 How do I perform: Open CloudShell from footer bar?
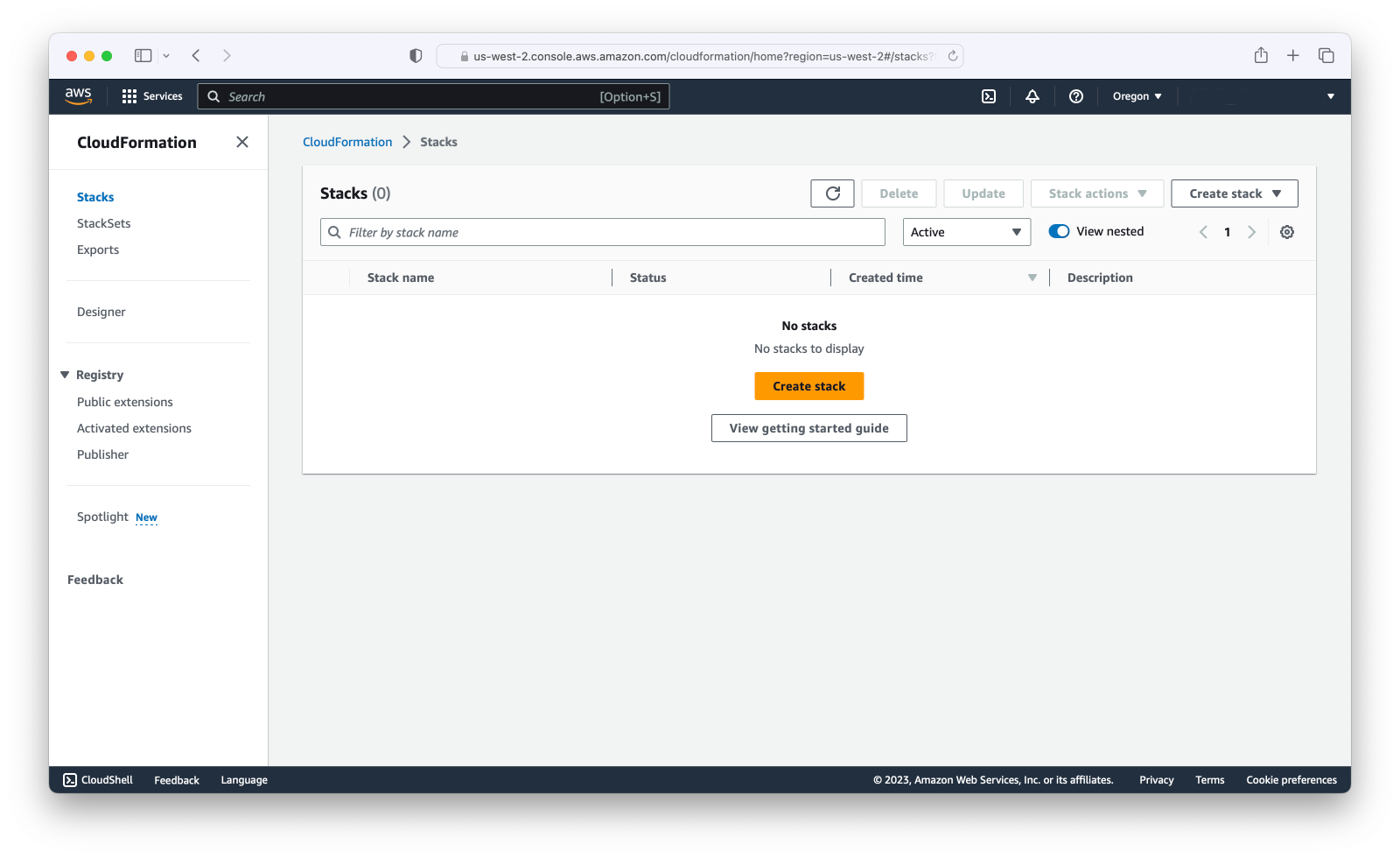[x=98, y=780]
